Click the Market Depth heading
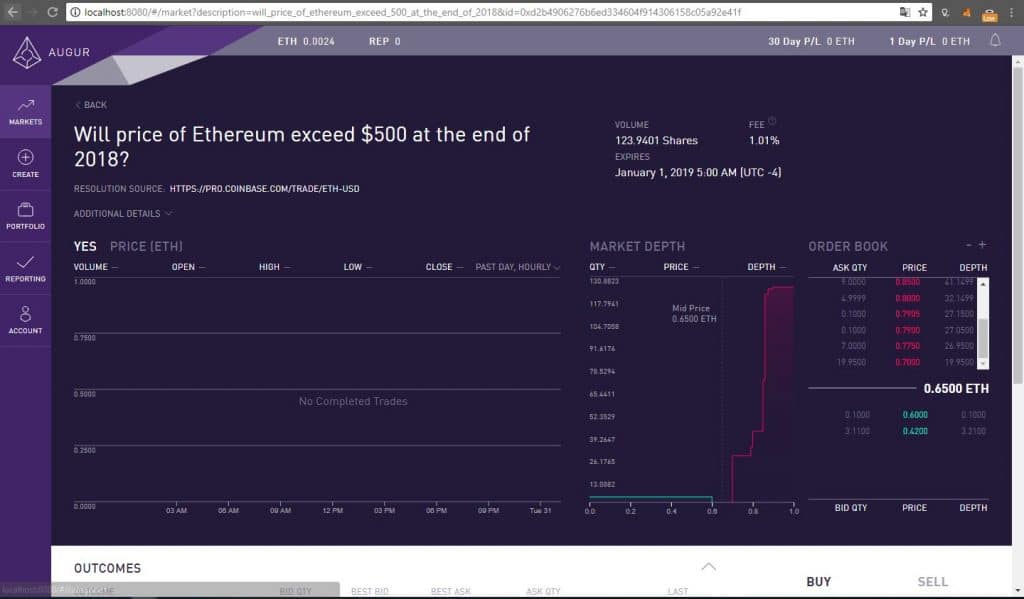The width and height of the screenshot is (1024, 599). 637,246
